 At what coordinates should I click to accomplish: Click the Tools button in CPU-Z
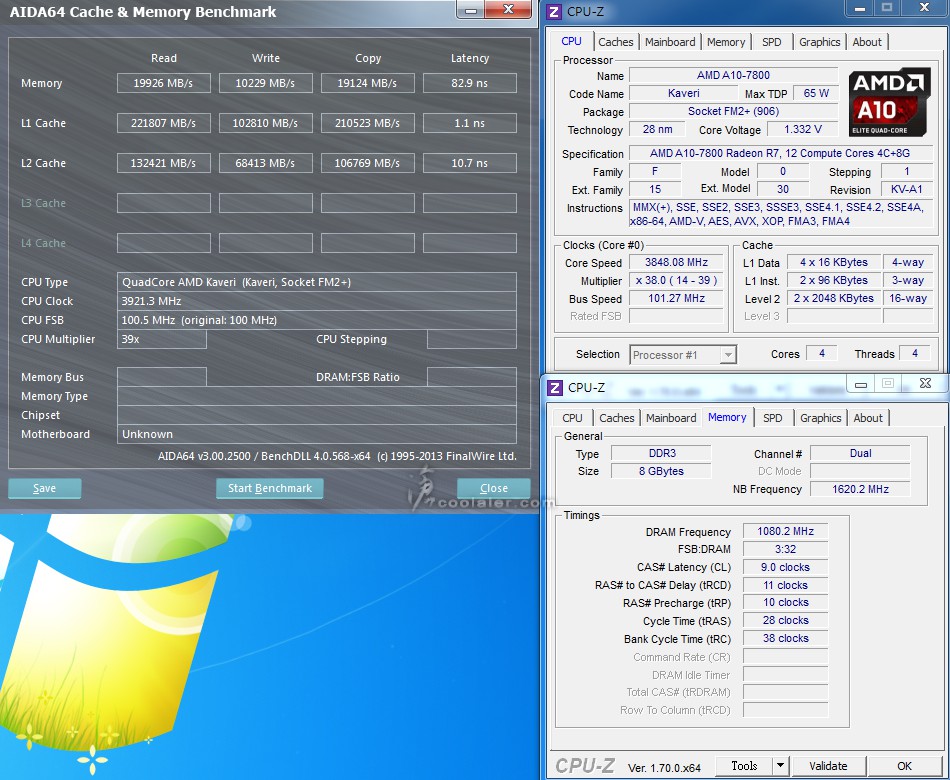[x=744, y=766]
